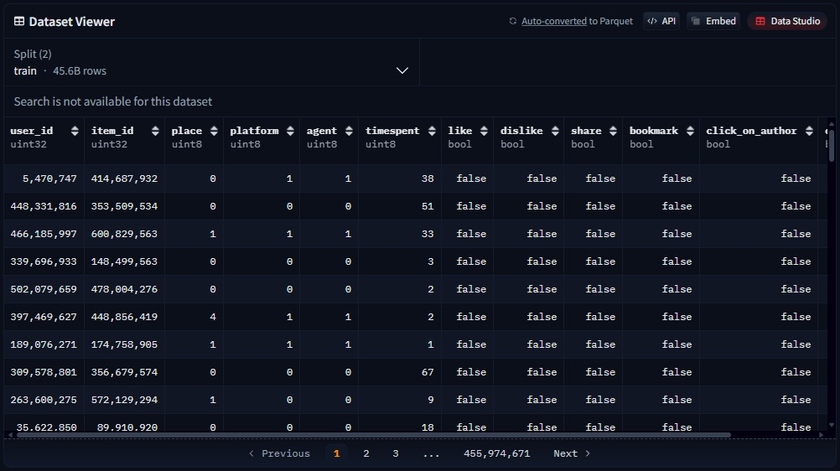Click the Dataset Viewer table icon

click(x=19, y=21)
